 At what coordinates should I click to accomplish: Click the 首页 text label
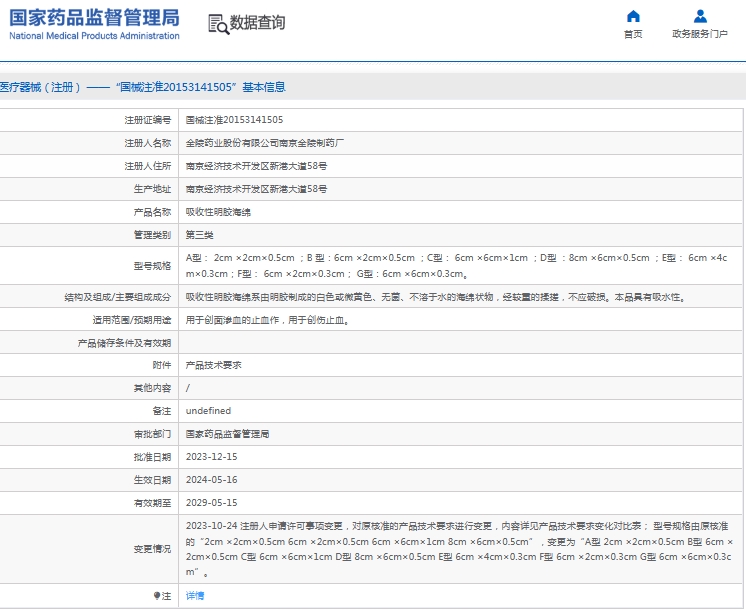point(633,34)
